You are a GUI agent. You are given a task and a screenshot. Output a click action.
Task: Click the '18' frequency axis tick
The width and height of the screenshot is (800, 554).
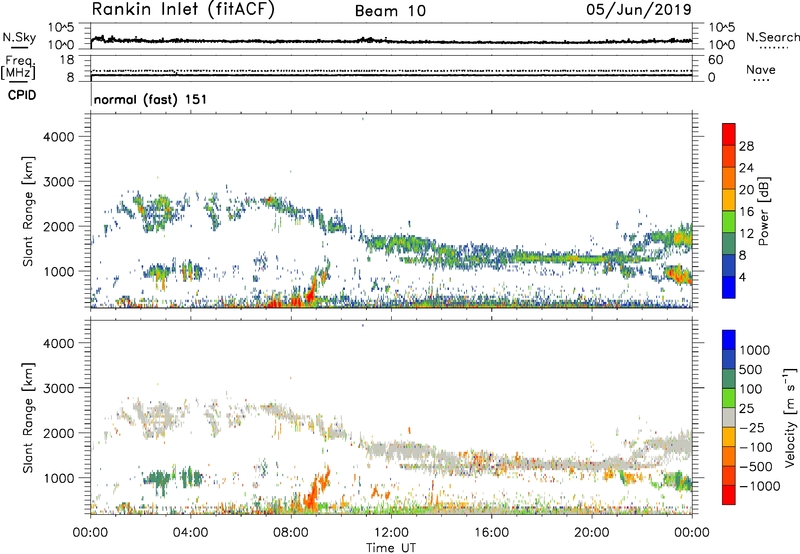tap(67, 60)
